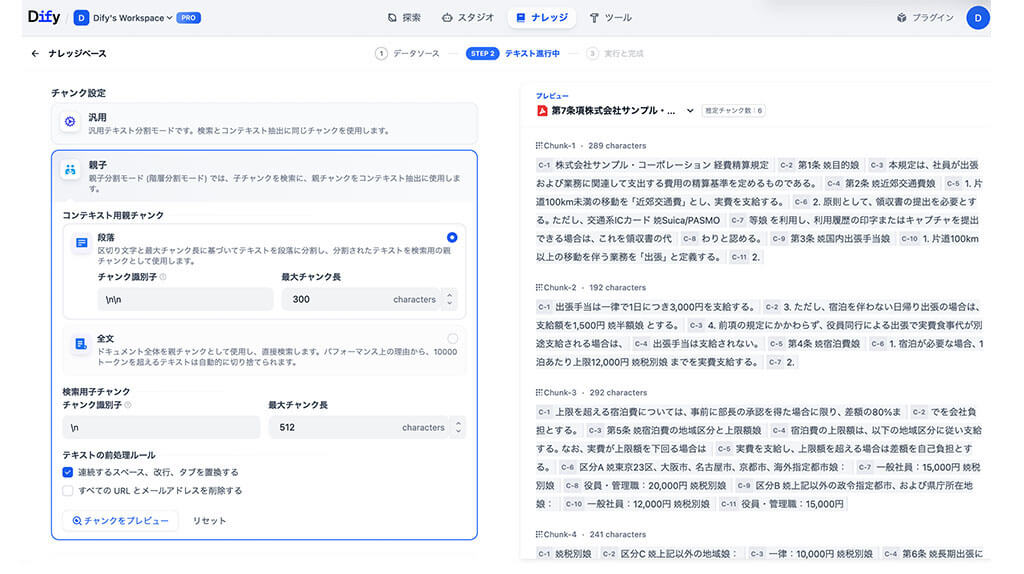Click the 全文 full document icon
1024x574 pixels.
coord(81,344)
